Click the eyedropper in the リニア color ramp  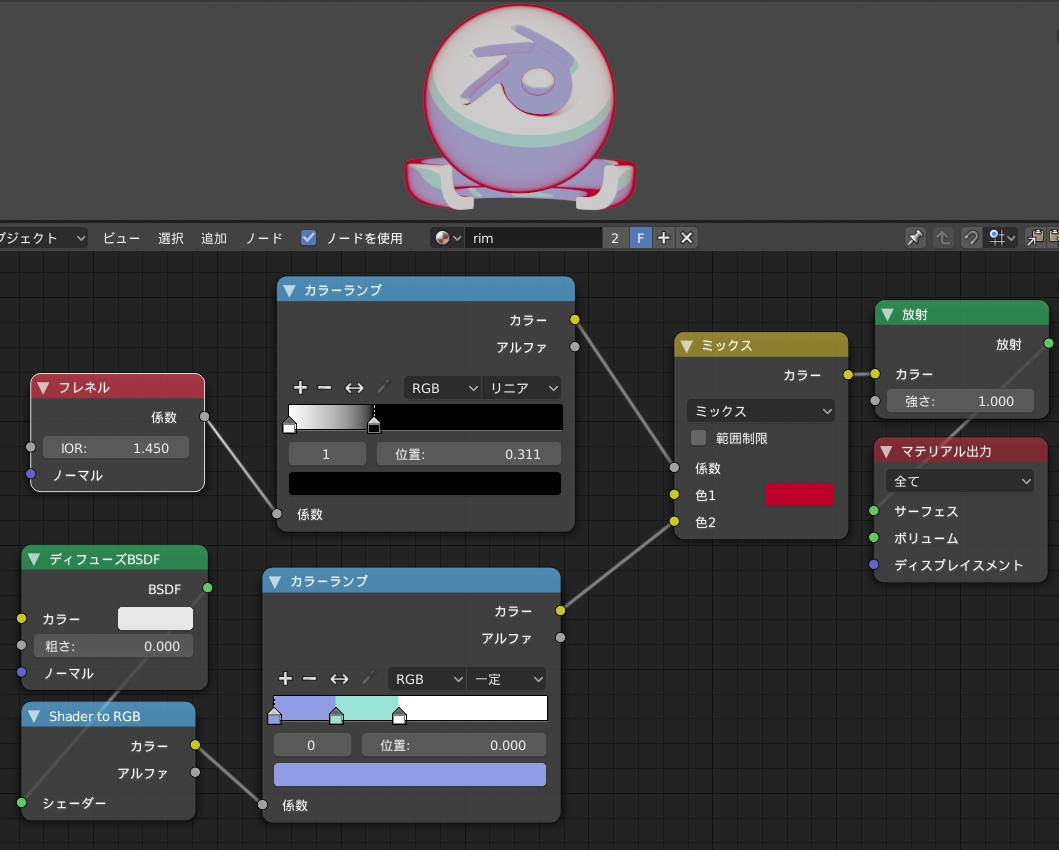(x=384, y=387)
